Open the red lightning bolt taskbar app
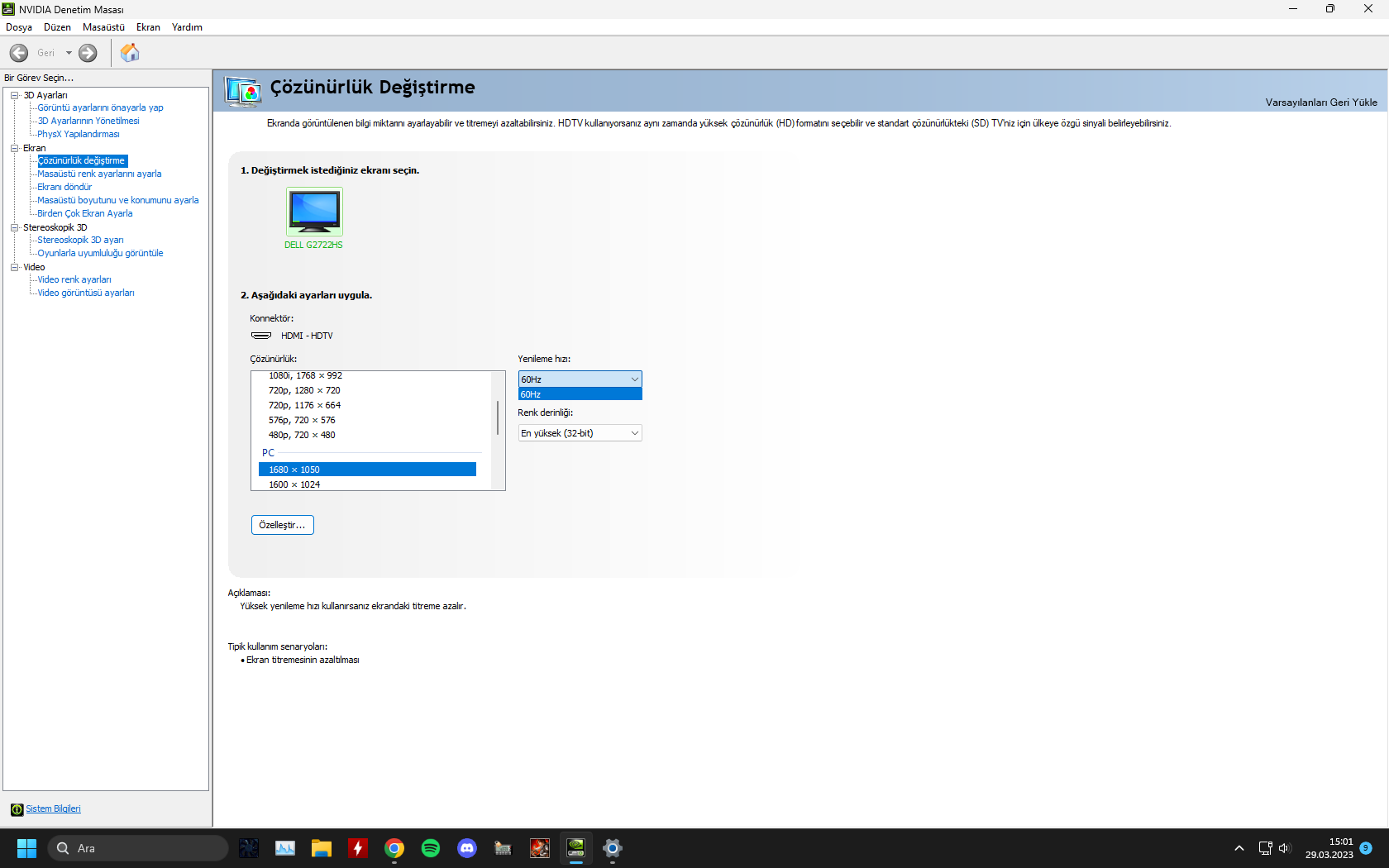 click(358, 848)
